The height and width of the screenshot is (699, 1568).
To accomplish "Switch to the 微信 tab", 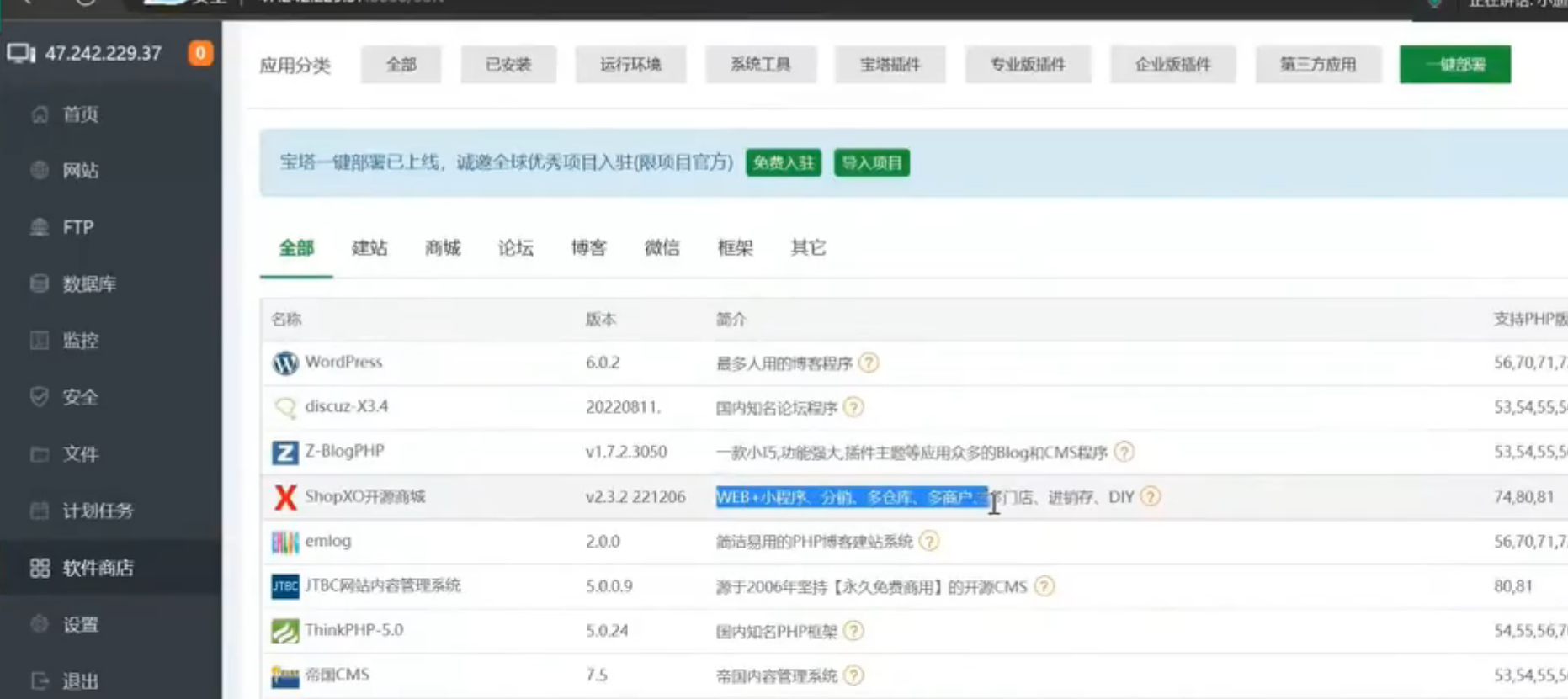I will coord(662,248).
